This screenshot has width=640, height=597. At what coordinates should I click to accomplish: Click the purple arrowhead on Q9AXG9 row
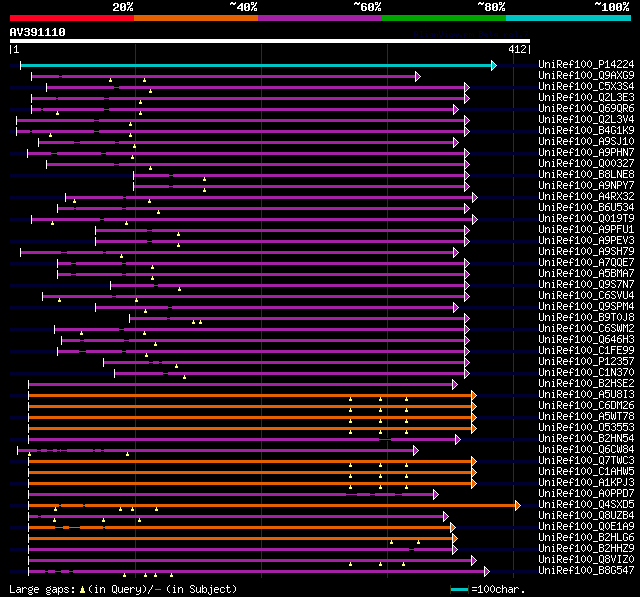click(x=418, y=76)
